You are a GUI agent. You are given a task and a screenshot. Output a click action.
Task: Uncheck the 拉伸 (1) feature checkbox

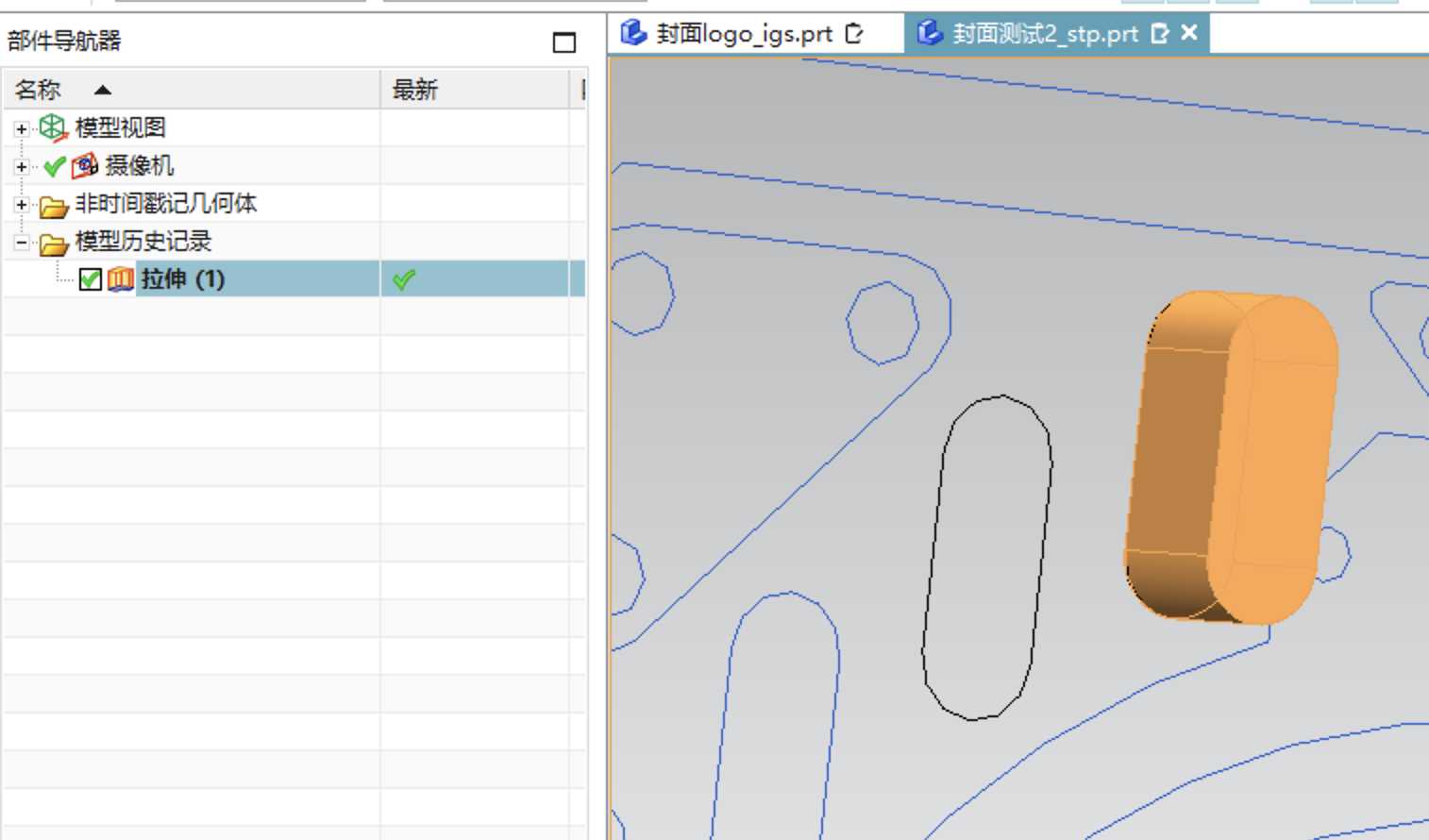(91, 279)
